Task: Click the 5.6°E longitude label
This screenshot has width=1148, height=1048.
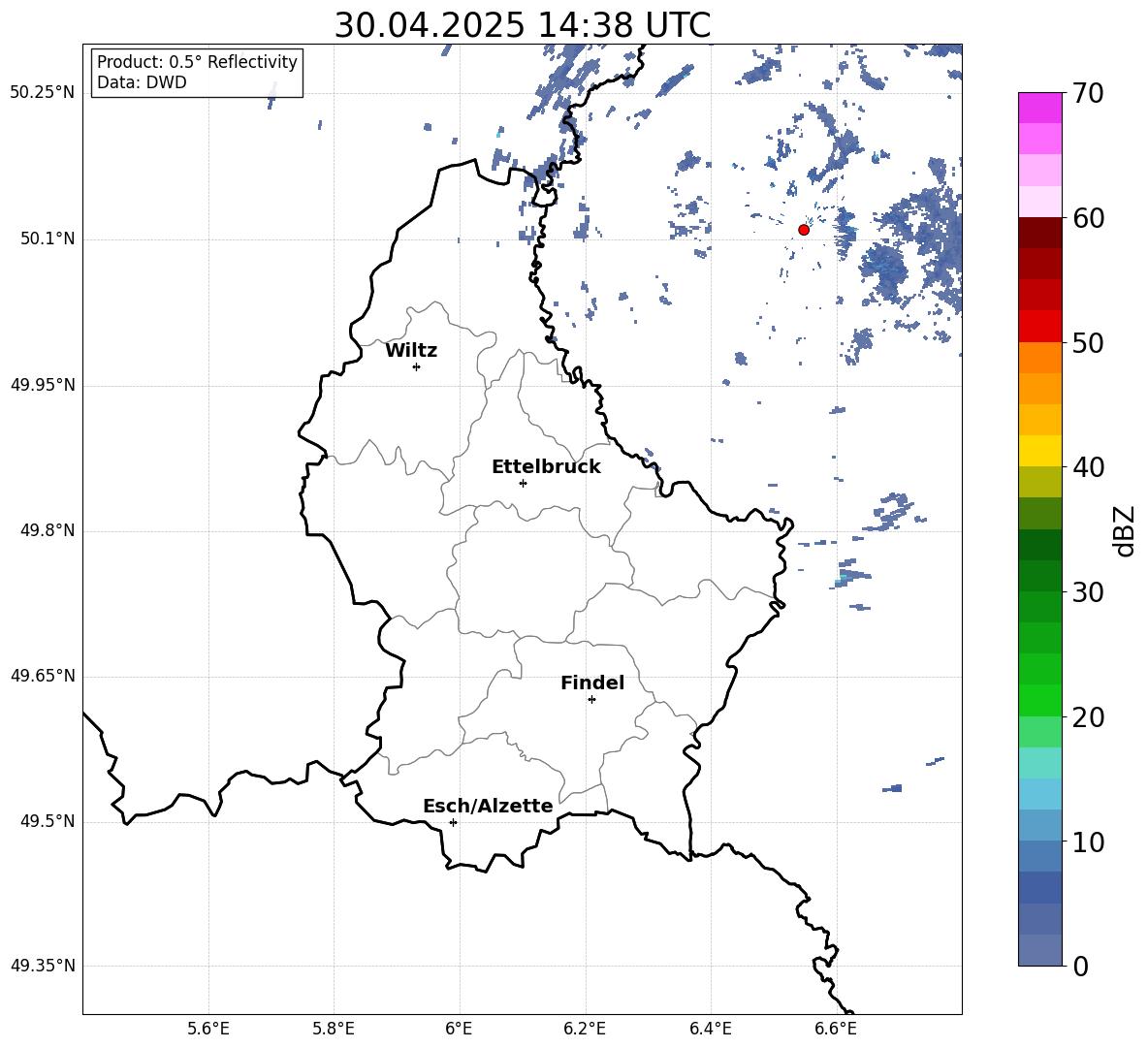Action: 208,1029
